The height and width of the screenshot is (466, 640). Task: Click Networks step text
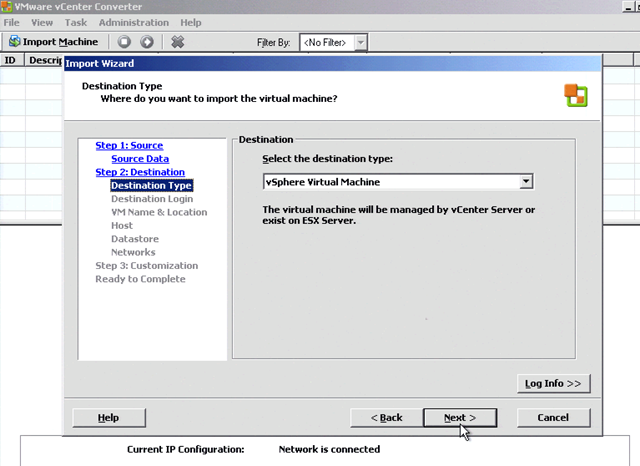133,252
